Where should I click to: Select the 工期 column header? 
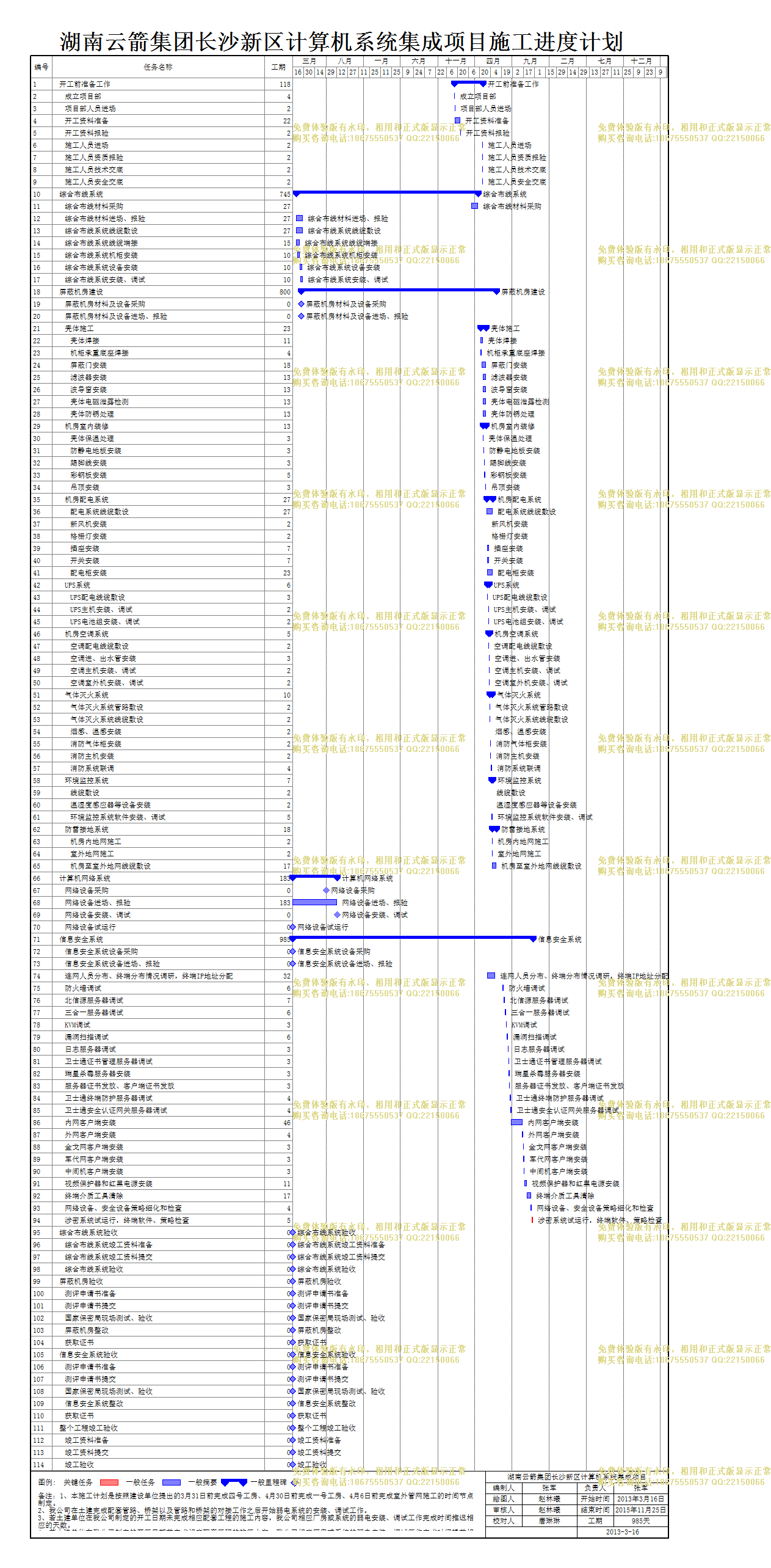tap(278, 67)
